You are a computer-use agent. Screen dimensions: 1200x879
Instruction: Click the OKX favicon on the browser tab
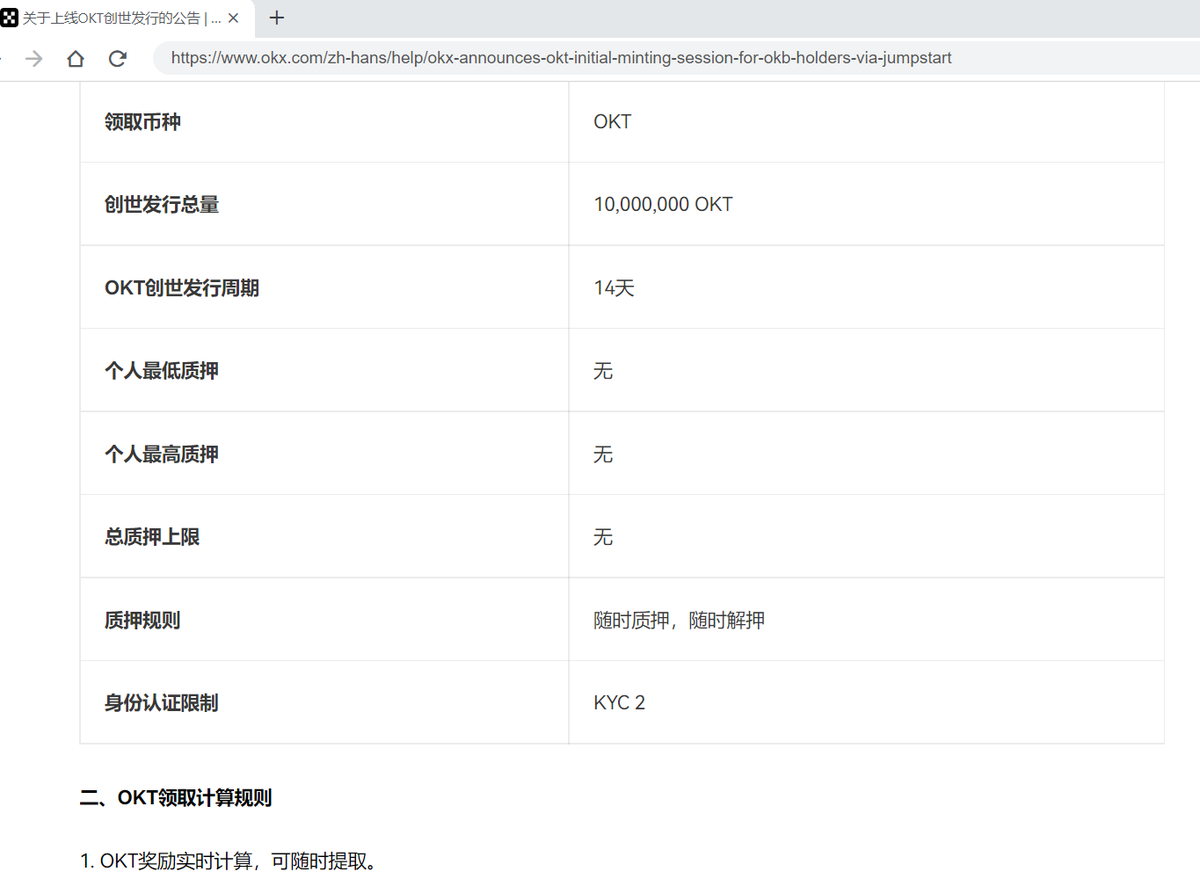pos(9,18)
